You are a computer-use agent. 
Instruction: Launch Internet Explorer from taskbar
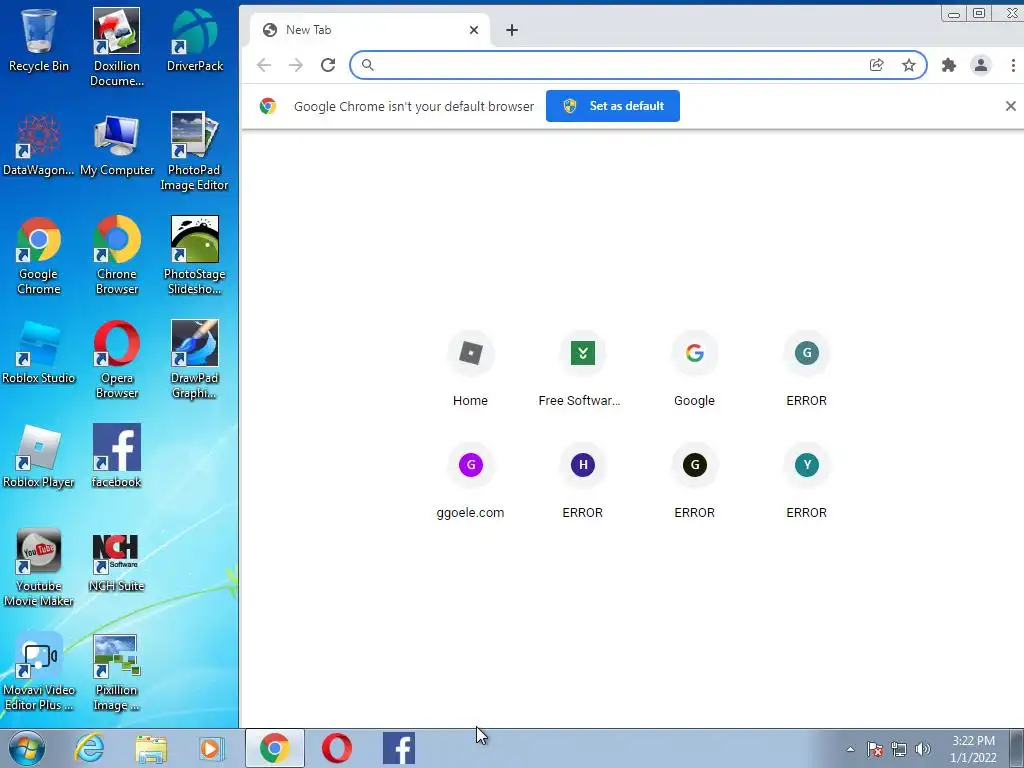[89, 748]
